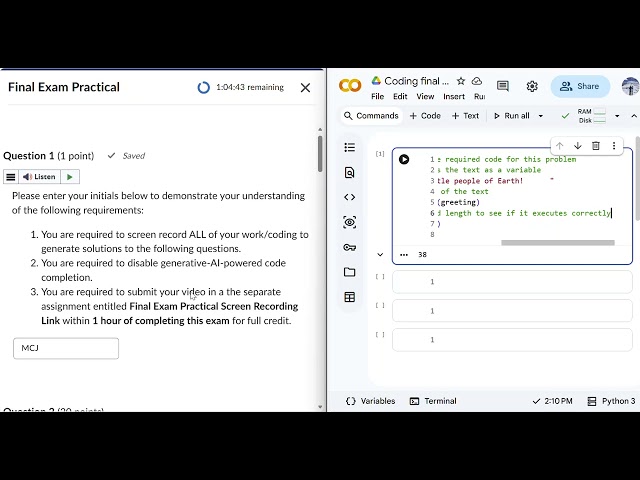Open the Runtime menu
The height and width of the screenshot is (480, 640).
[x=480, y=96]
